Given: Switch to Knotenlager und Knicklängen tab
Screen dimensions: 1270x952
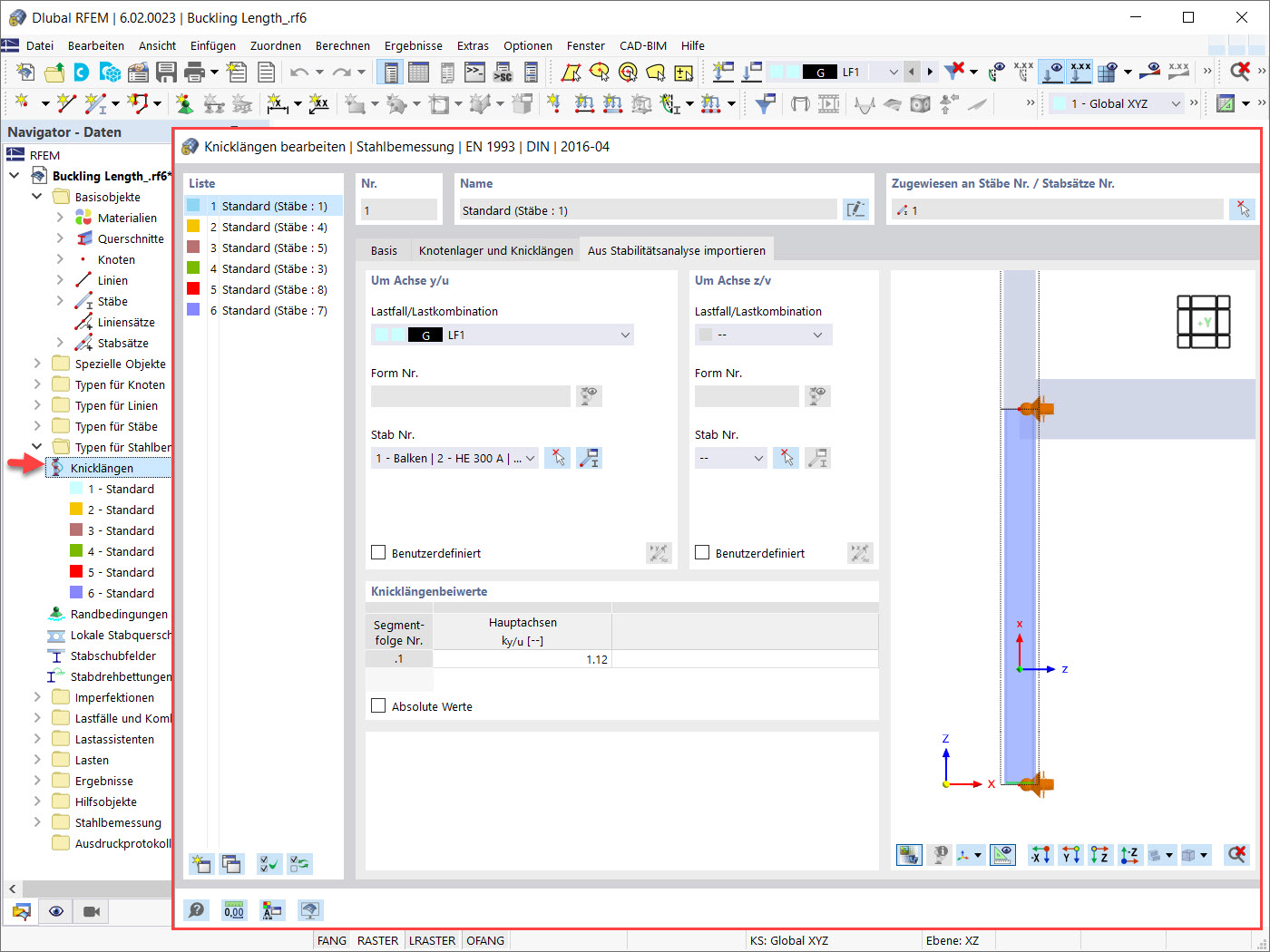Looking at the screenshot, I should [x=496, y=250].
